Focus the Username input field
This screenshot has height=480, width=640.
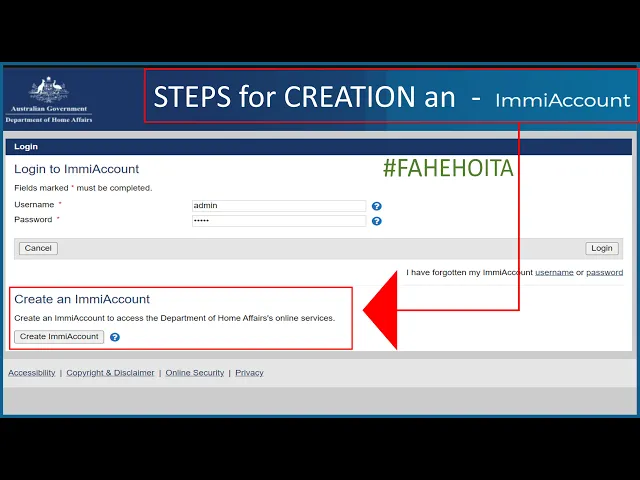coord(279,206)
